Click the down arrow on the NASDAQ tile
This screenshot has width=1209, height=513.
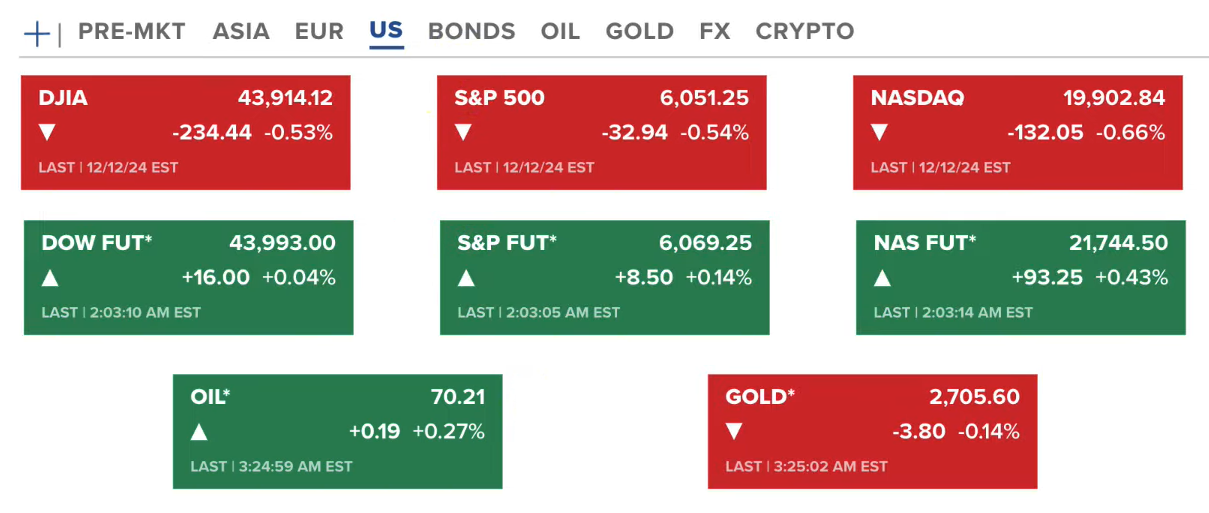point(879,132)
